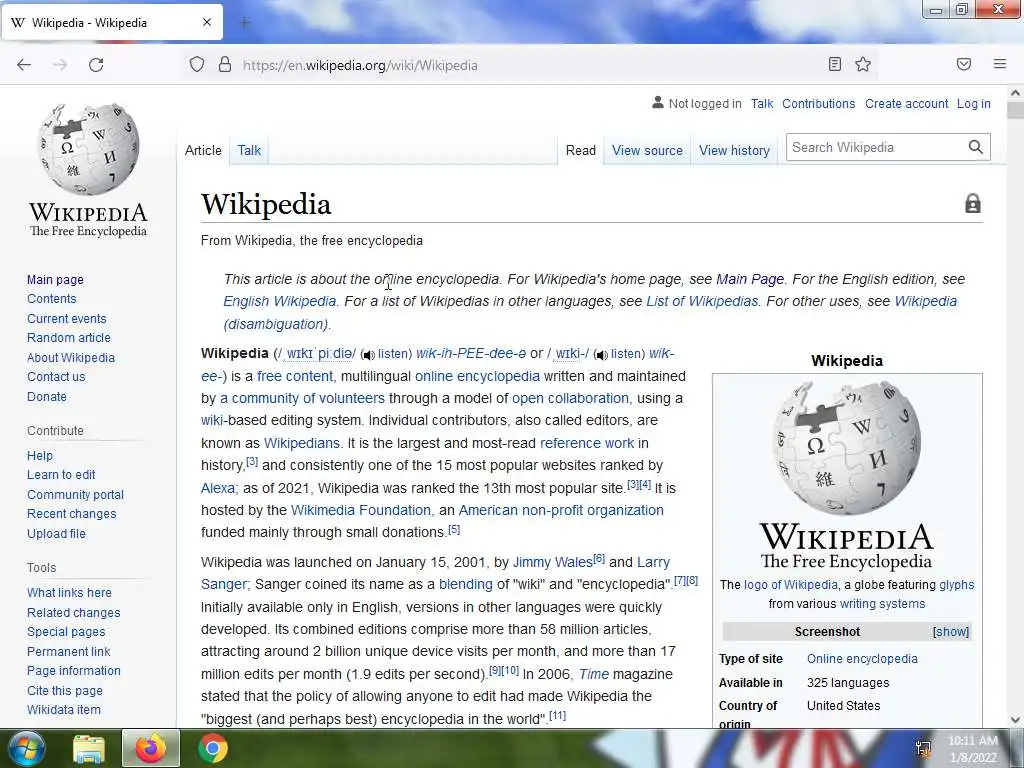Open Contents from the sidebar
1024x768 pixels.
(52, 298)
